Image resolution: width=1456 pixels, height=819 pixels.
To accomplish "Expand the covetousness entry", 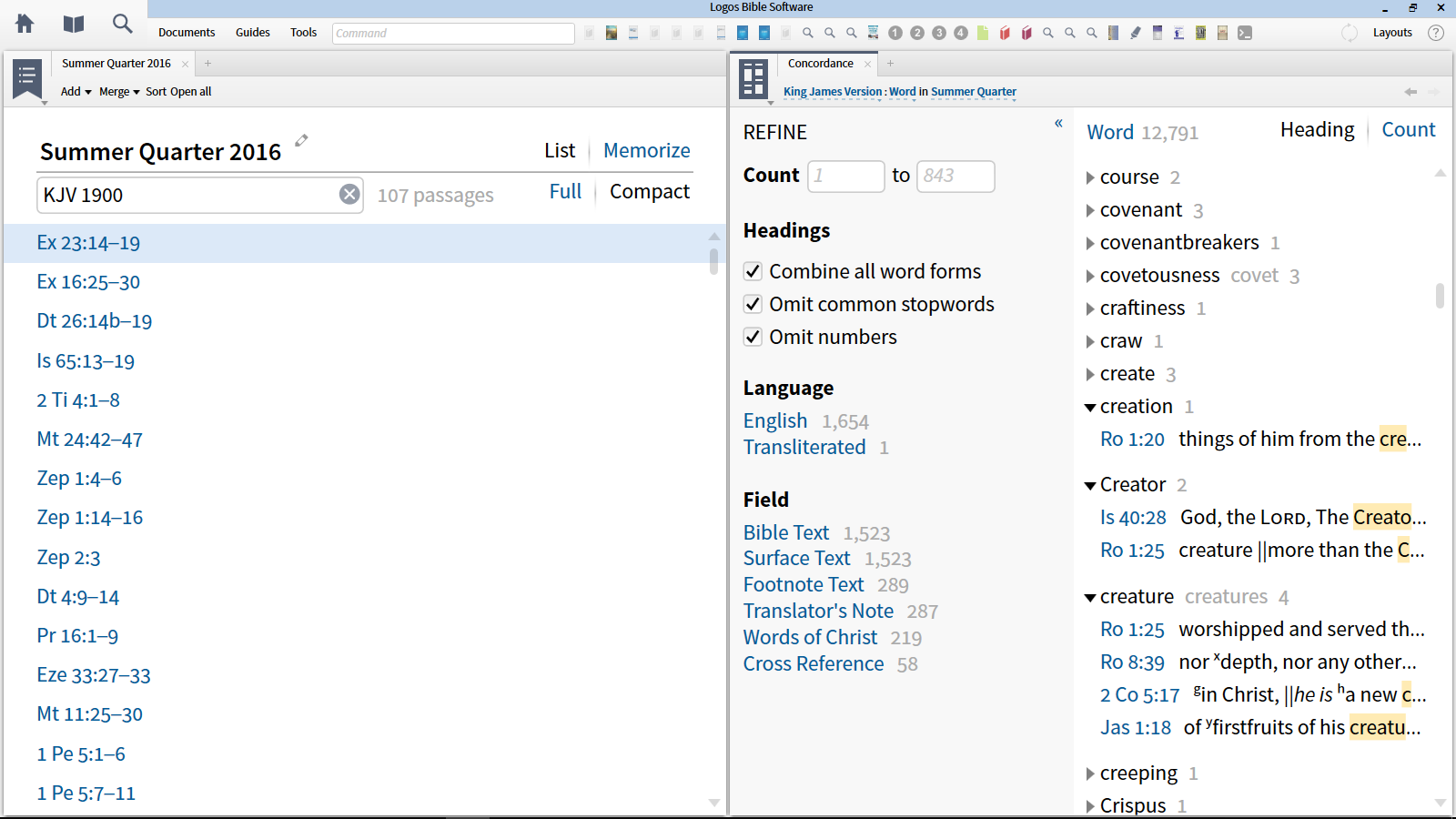I will coord(1090,276).
